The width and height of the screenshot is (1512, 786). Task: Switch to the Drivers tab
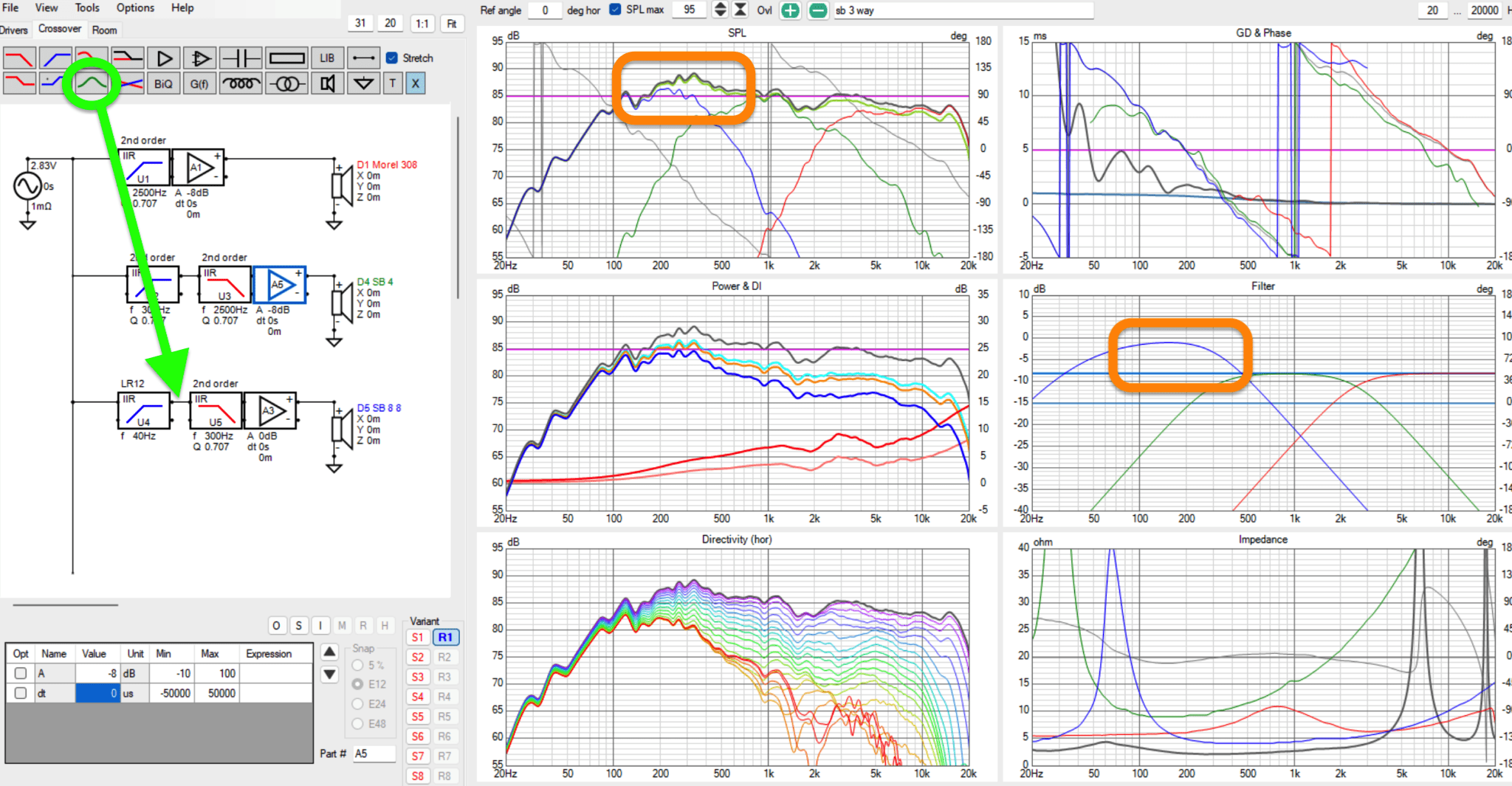13,30
